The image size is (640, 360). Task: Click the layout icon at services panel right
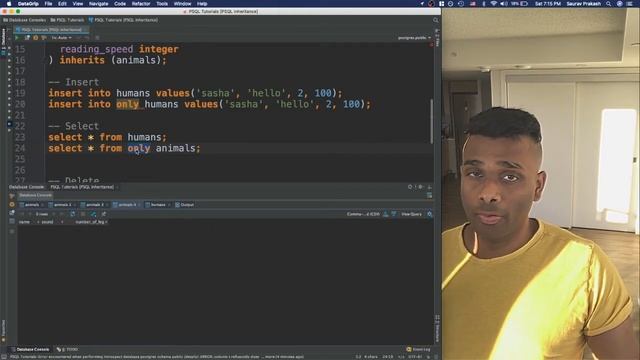[x=429, y=196]
